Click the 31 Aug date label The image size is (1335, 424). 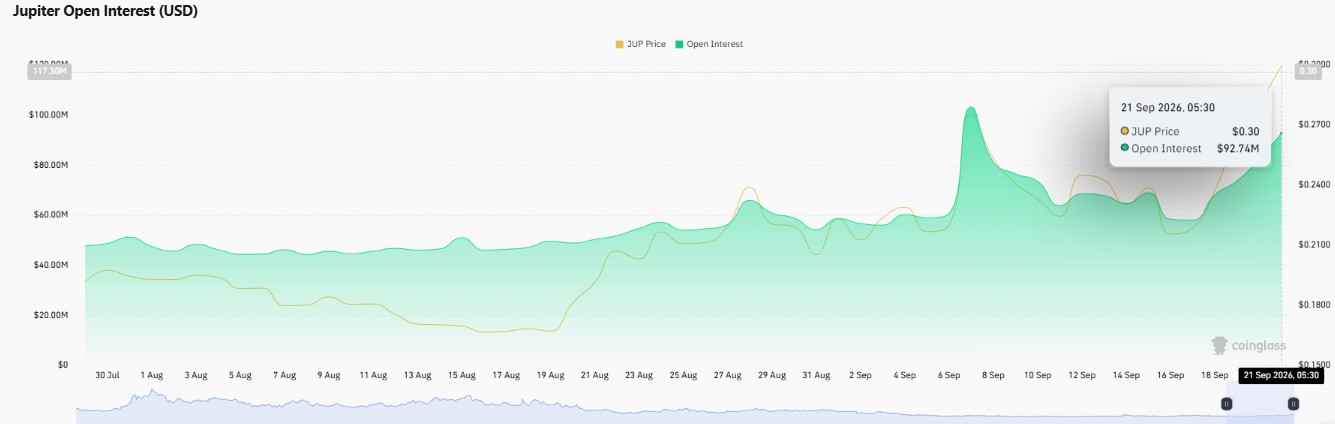click(x=816, y=375)
